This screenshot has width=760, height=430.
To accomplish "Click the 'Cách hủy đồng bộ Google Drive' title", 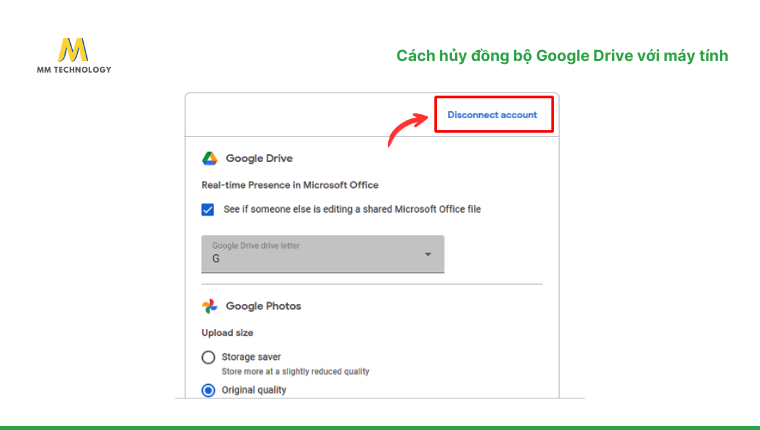I will coord(562,56).
